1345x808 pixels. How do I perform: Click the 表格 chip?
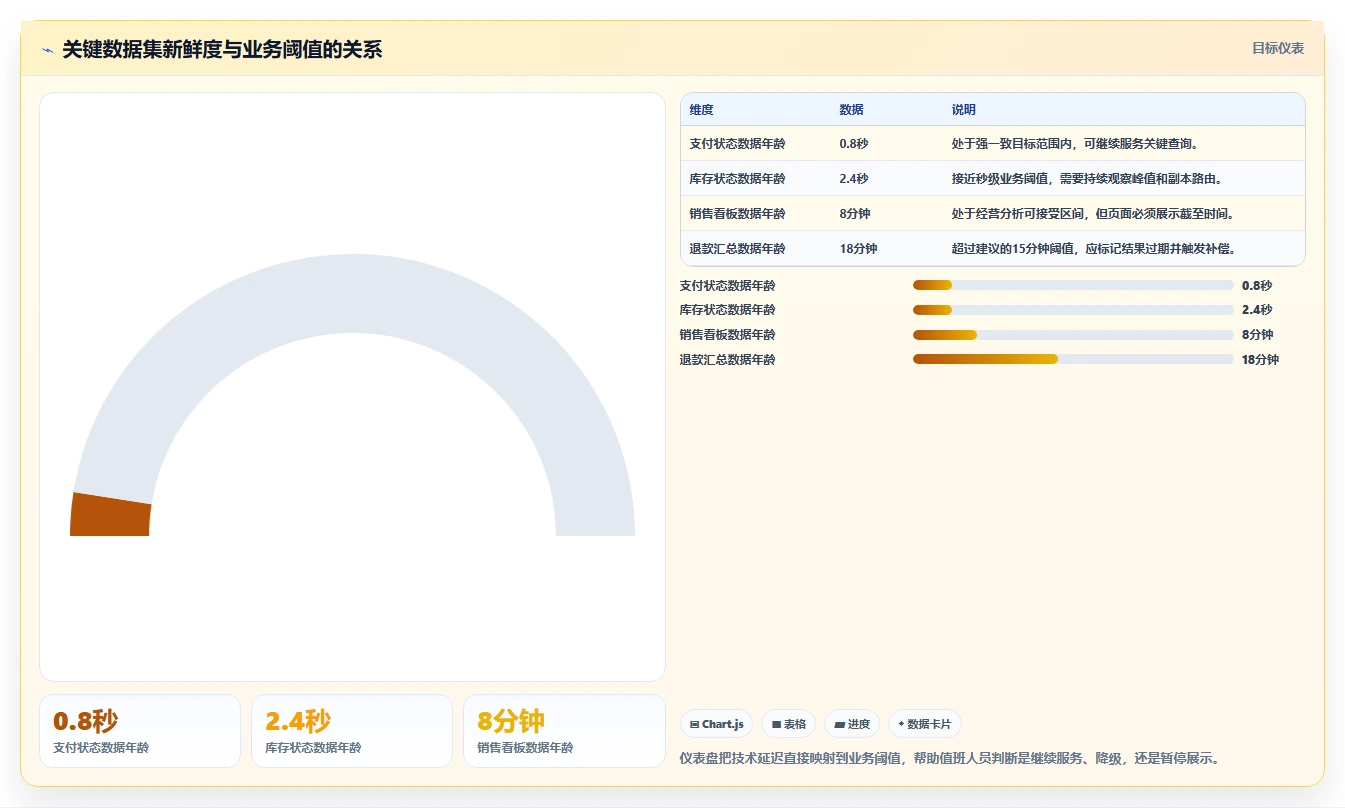click(x=789, y=724)
